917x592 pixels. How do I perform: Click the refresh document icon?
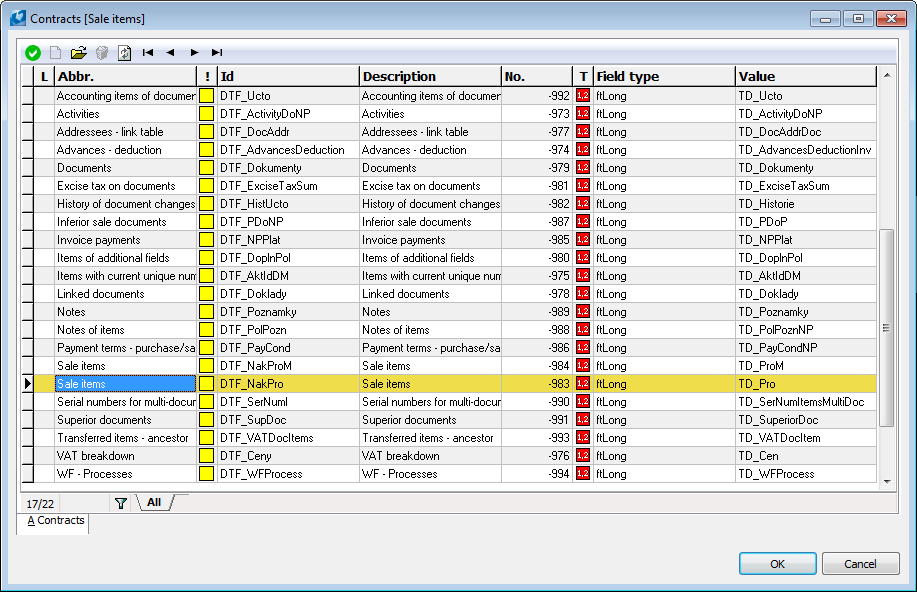point(125,53)
